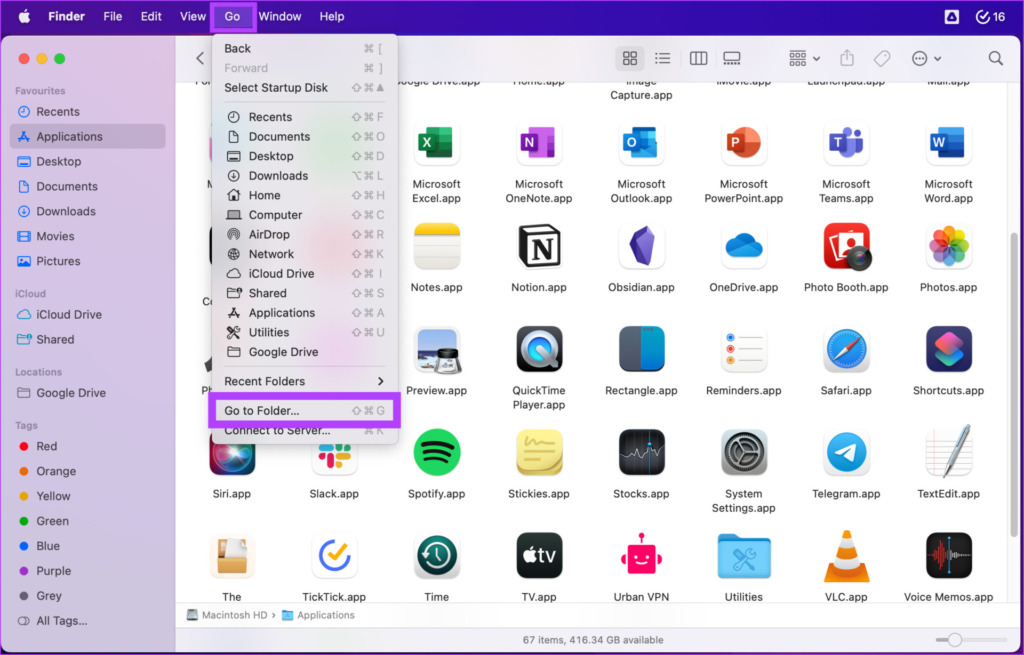Select the Voice Memos.app icon
1024x655 pixels.
[949, 556]
